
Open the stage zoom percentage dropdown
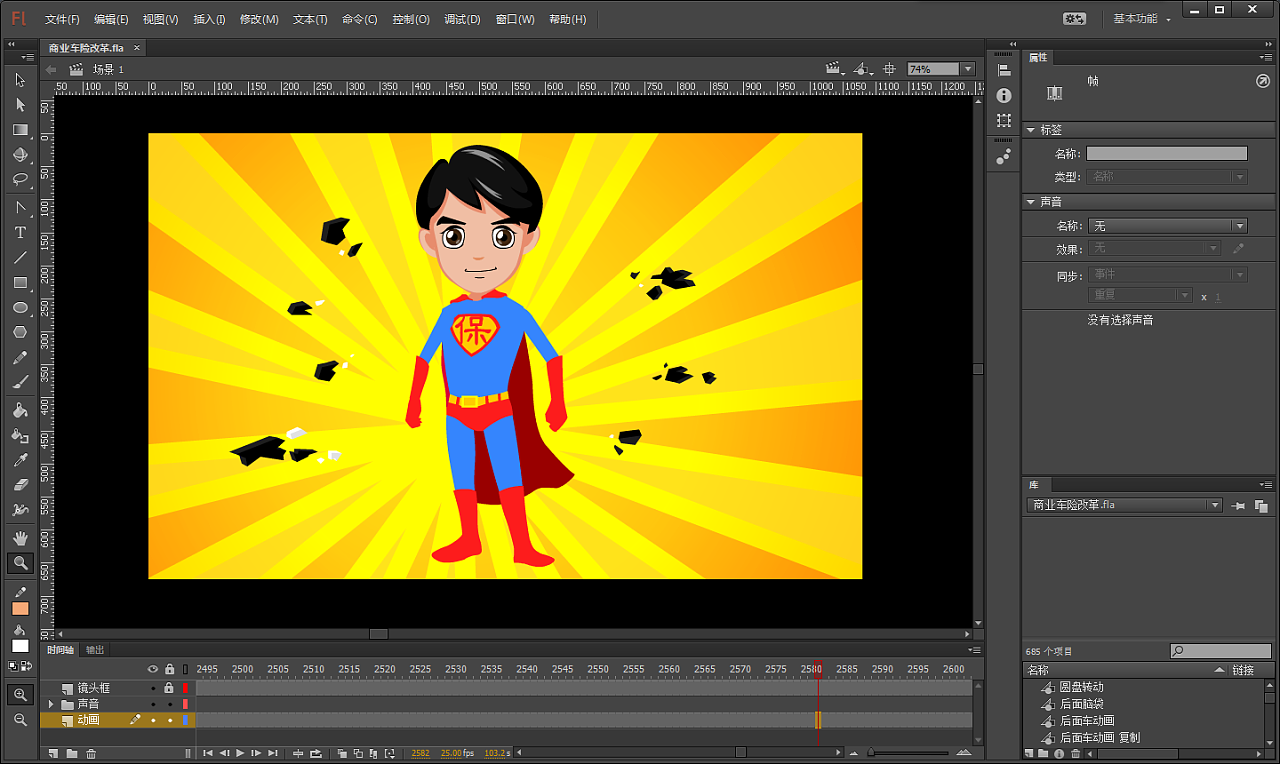[x=967, y=69]
